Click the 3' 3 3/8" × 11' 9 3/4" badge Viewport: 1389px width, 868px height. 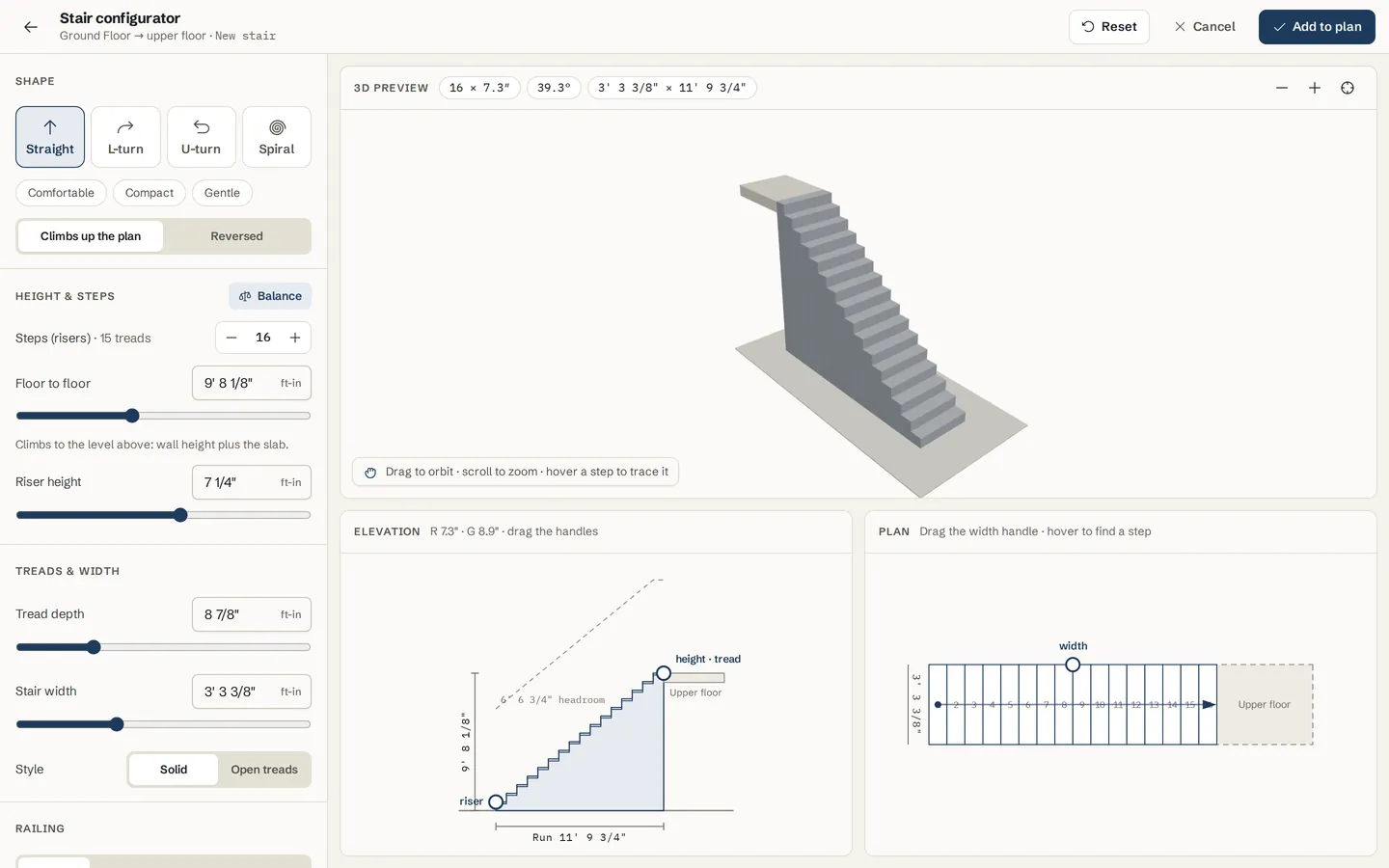[x=672, y=88]
